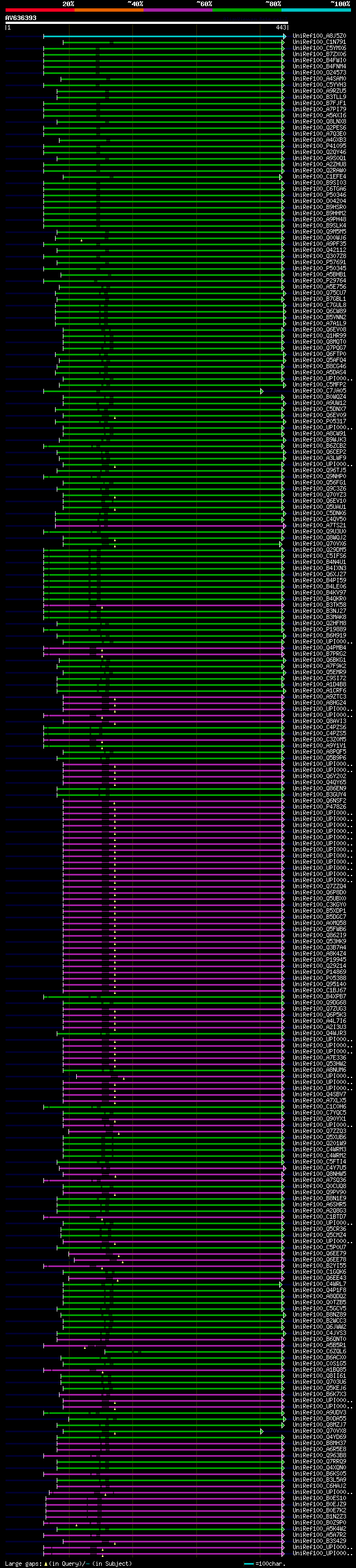Image resolution: width=356 pixels, height=1568 pixels.
Task: Open hit UniRef100_P50346
Action: (x=319, y=195)
